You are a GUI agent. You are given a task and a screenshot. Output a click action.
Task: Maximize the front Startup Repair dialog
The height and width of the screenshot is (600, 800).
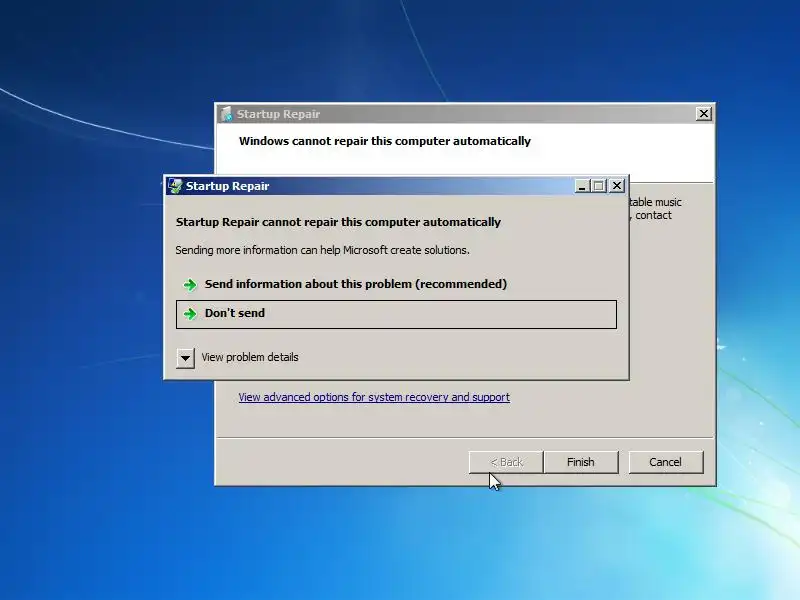(x=599, y=186)
